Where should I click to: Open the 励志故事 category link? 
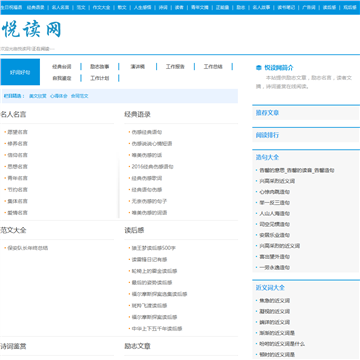[x=100, y=67]
